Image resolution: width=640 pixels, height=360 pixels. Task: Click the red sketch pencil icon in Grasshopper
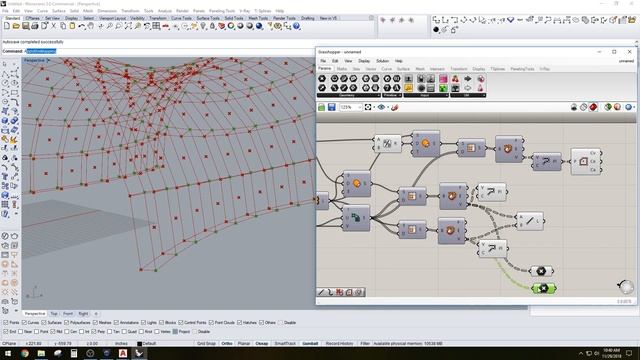click(x=394, y=107)
